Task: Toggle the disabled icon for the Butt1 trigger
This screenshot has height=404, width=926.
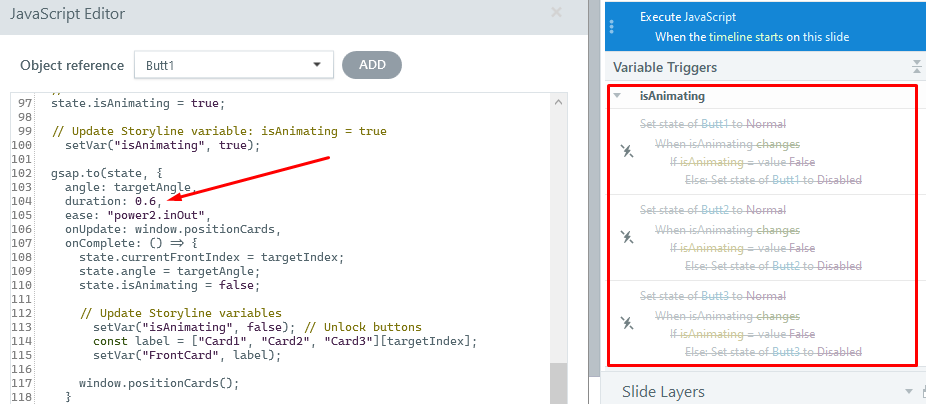Action: pos(627,152)
